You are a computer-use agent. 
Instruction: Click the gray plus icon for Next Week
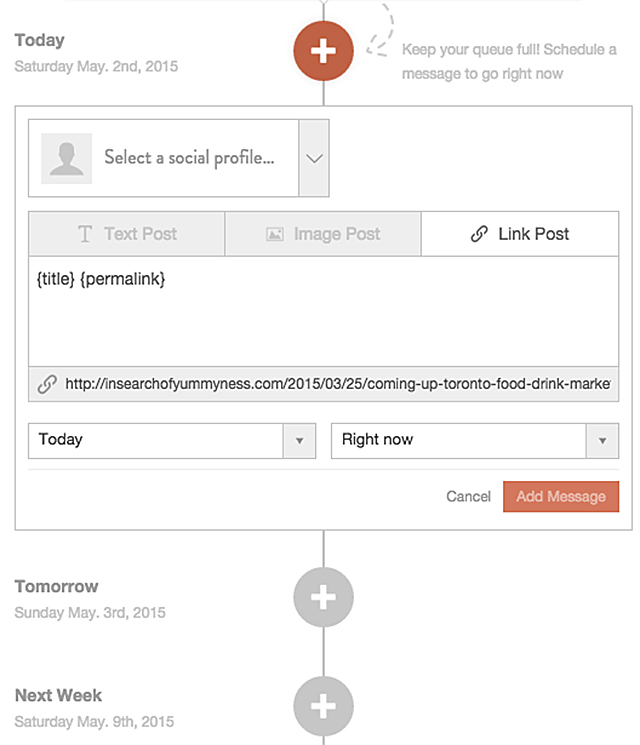point(323,707)
